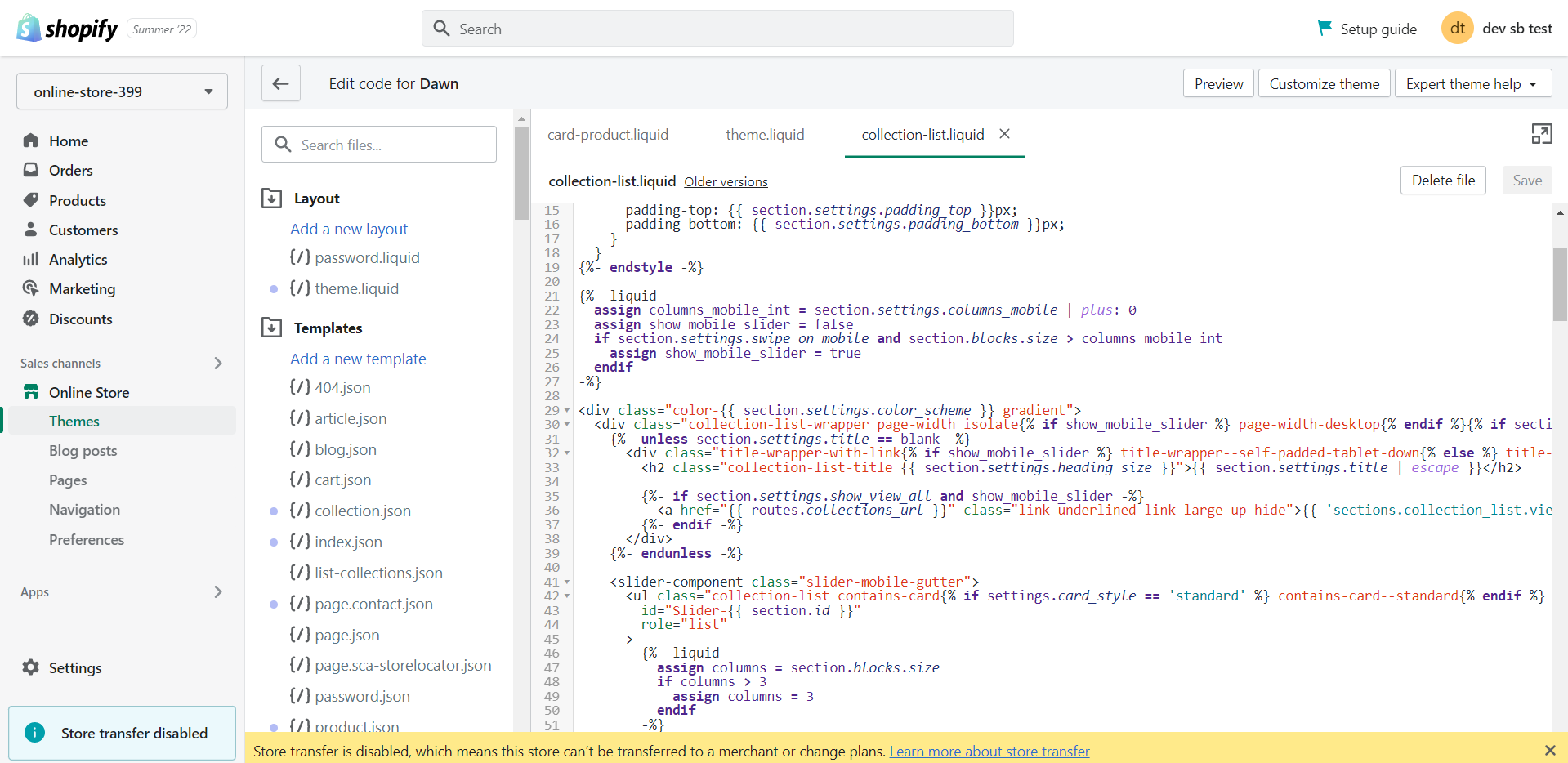Open the Products page
Viewport: 1568px width, 763px height.
point(78,200)
